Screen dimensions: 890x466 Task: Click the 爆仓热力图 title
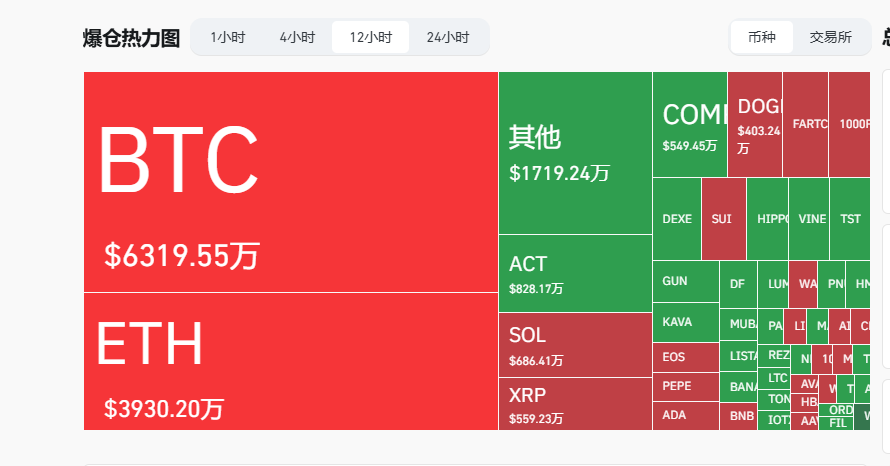pyautogui.click(x=131, y=38)
